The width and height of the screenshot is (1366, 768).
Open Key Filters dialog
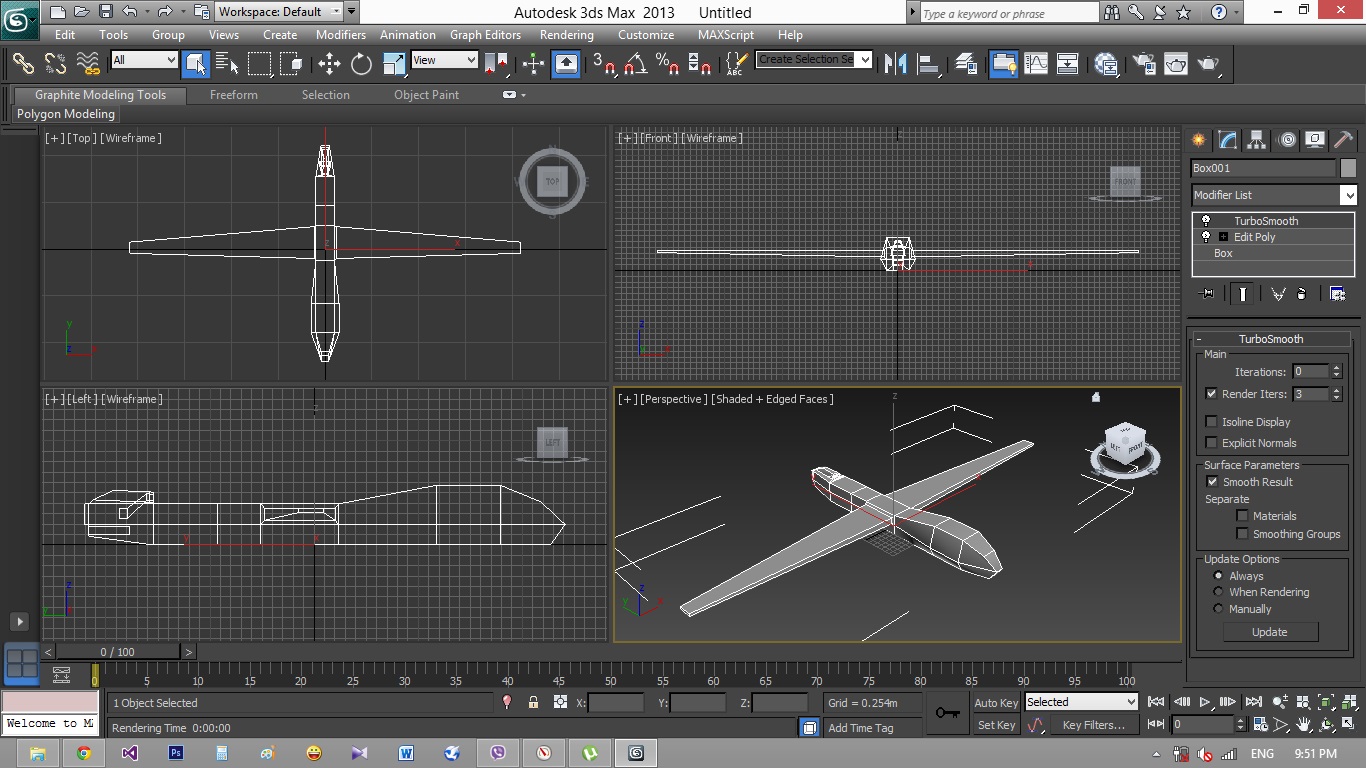[1093, 725]
